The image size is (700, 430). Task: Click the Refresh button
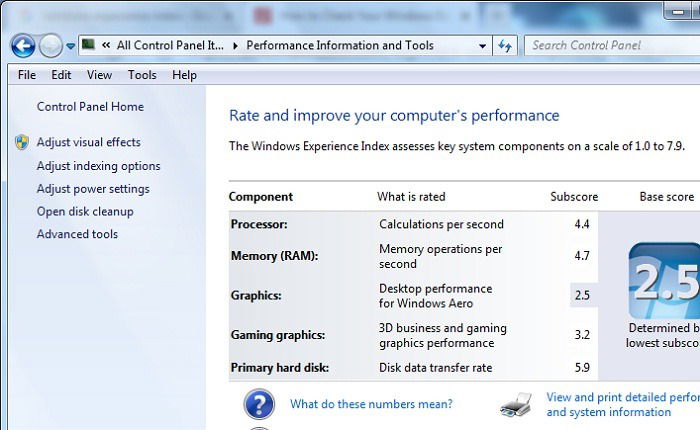coord(505,46)
